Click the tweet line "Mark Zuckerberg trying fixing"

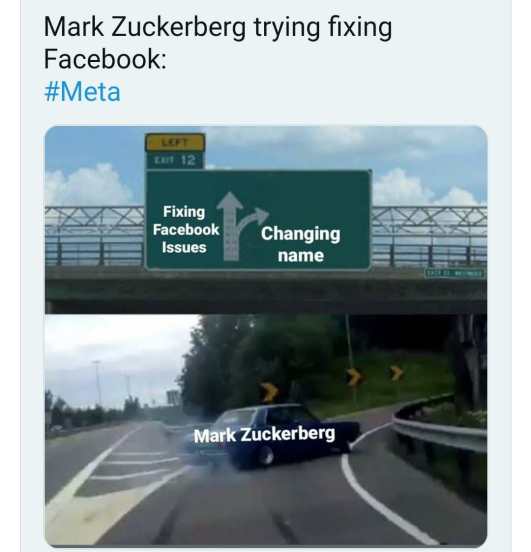tap(218, 27)
